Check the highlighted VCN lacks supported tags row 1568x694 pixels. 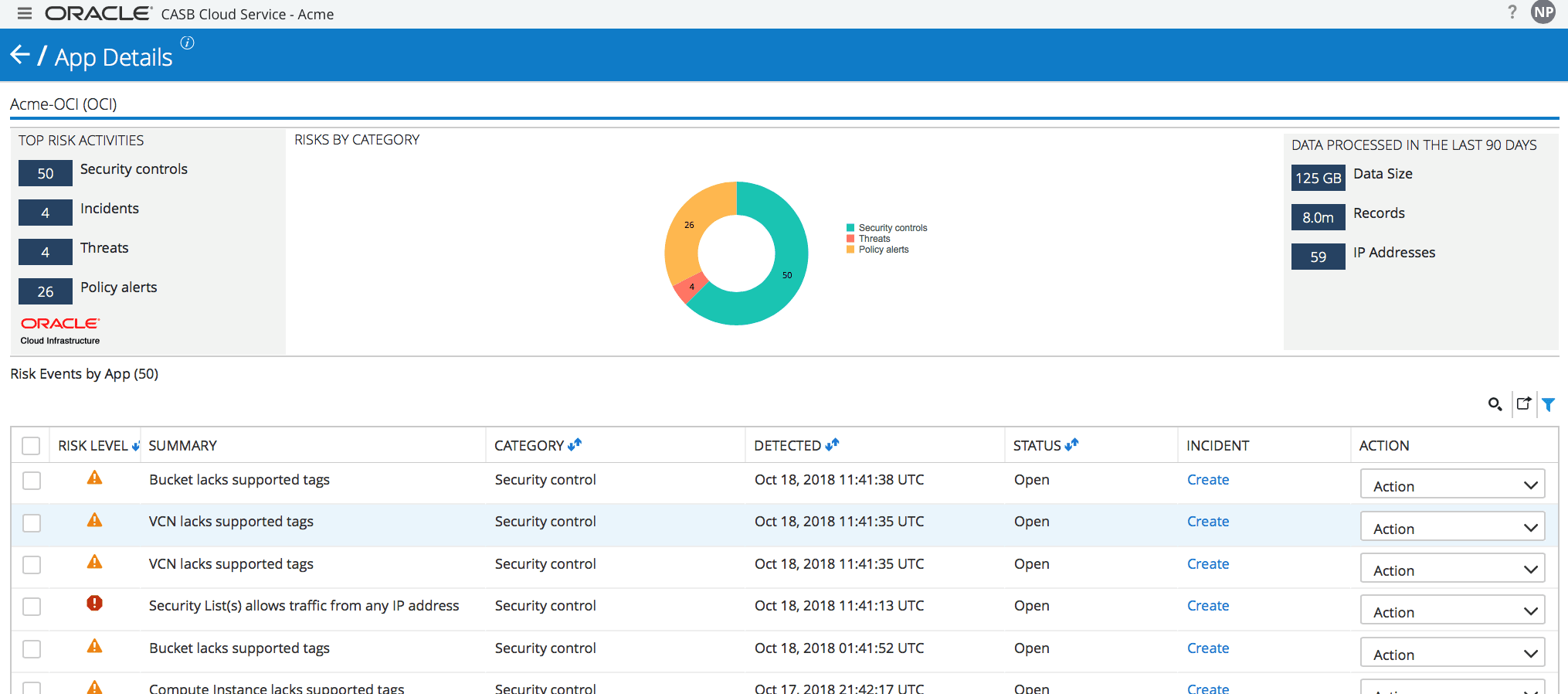32,523
